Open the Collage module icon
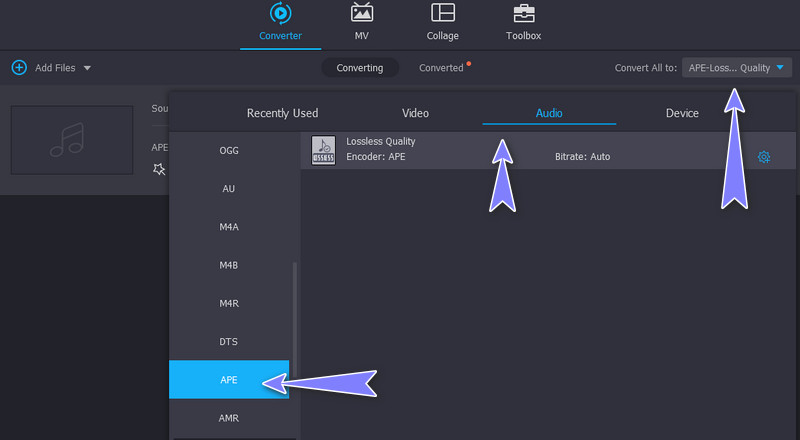Viewport: 800px width, 440px height. [442, 14]
